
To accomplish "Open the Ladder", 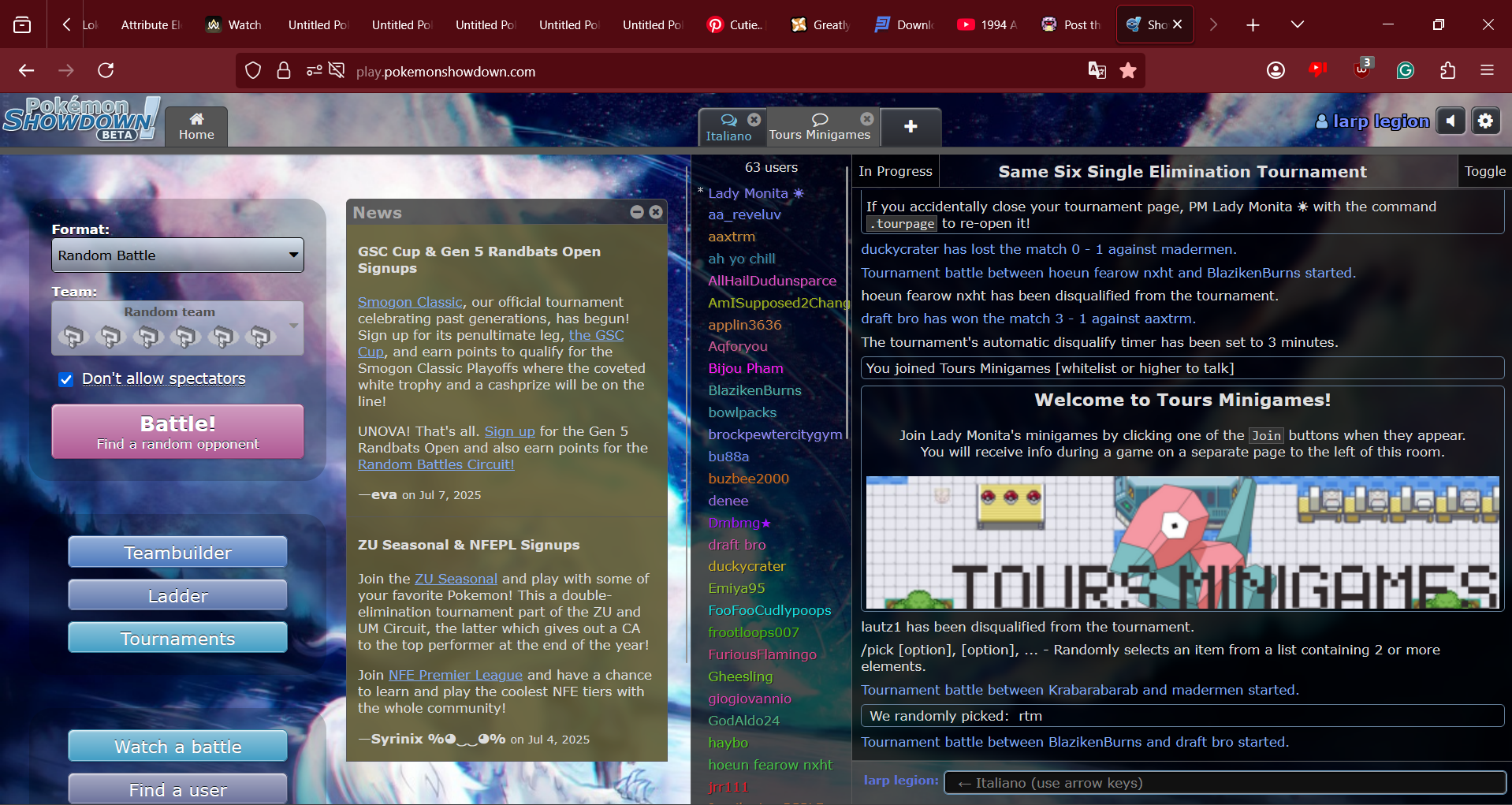I will (177, 595).
